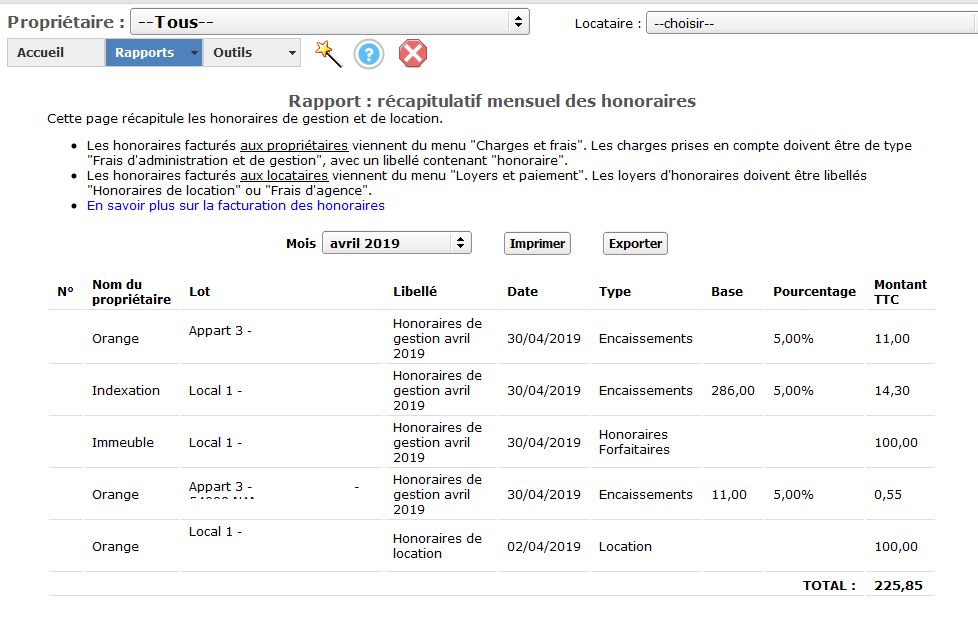Click the total amount 225,85
Viewport: 978px width, 621px height.
[898, 586]
